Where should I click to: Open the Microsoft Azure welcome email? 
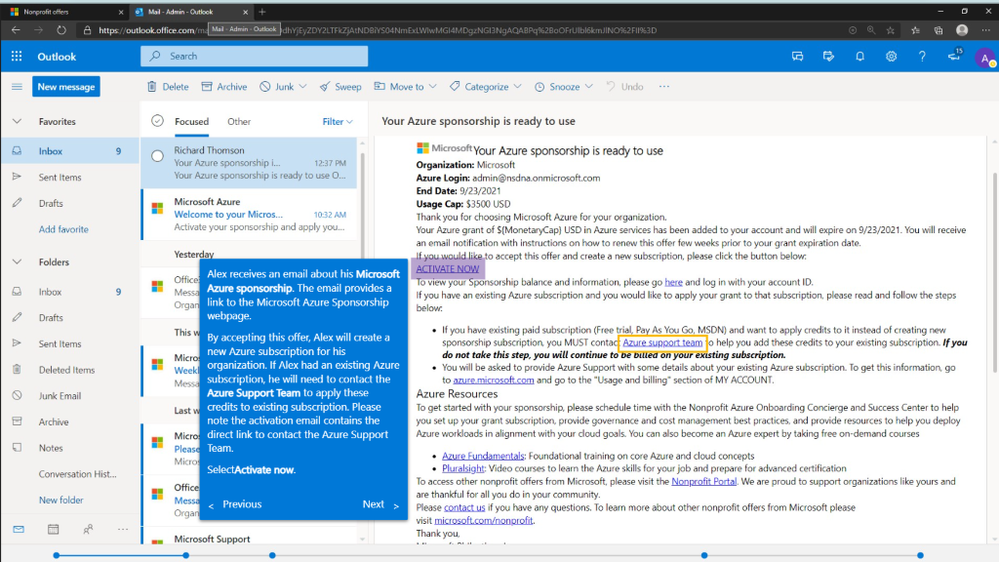point(250,215)
